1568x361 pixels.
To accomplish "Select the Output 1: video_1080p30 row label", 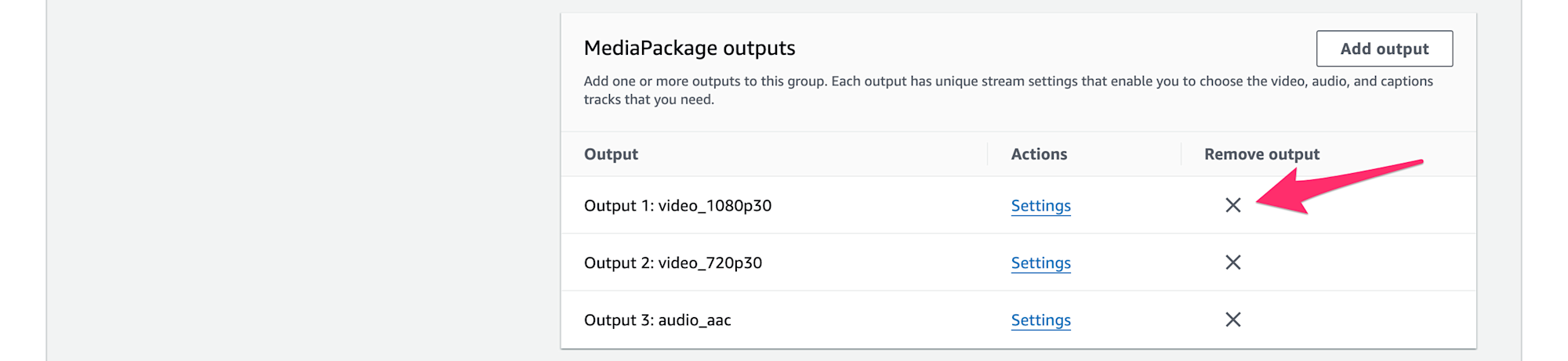I will click(677, 205).
